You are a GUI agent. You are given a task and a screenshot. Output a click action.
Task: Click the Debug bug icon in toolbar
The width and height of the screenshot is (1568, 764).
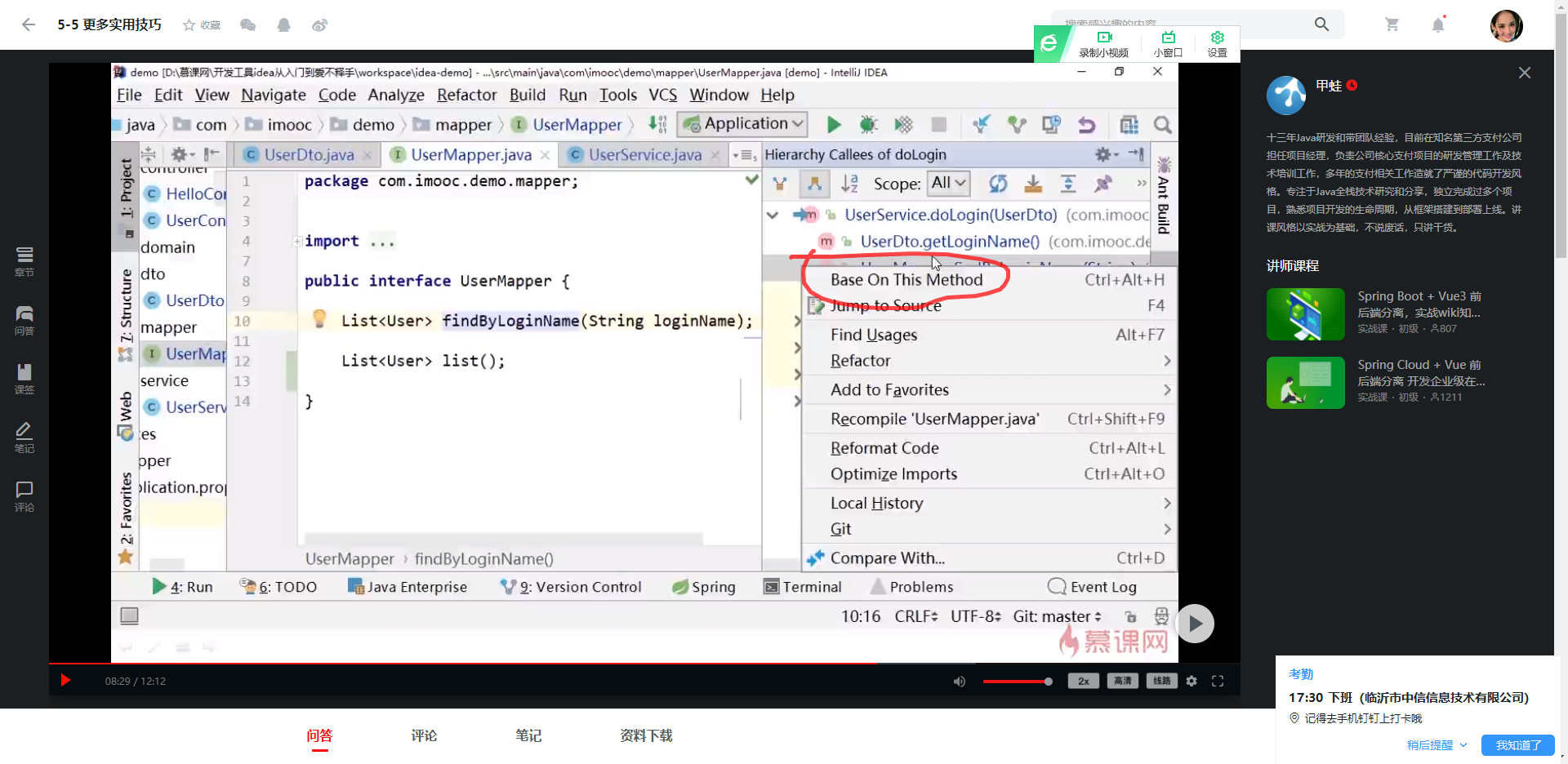point(868,124)
